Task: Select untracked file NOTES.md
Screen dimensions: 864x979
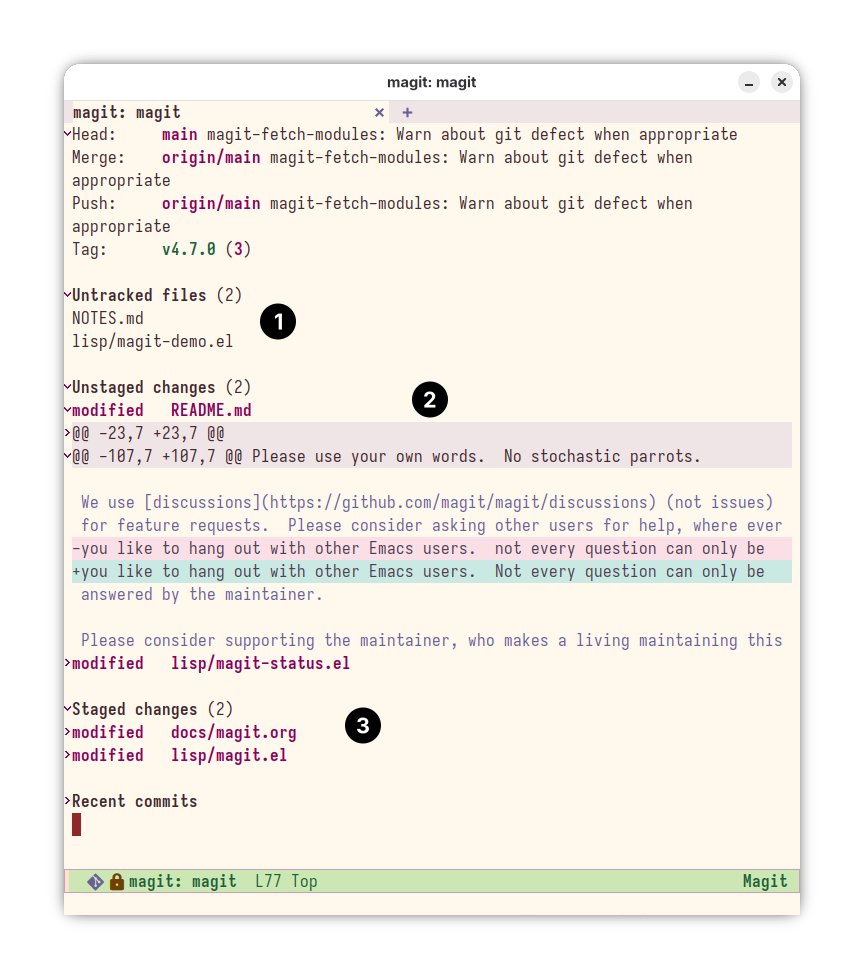Action: [107, 318]
